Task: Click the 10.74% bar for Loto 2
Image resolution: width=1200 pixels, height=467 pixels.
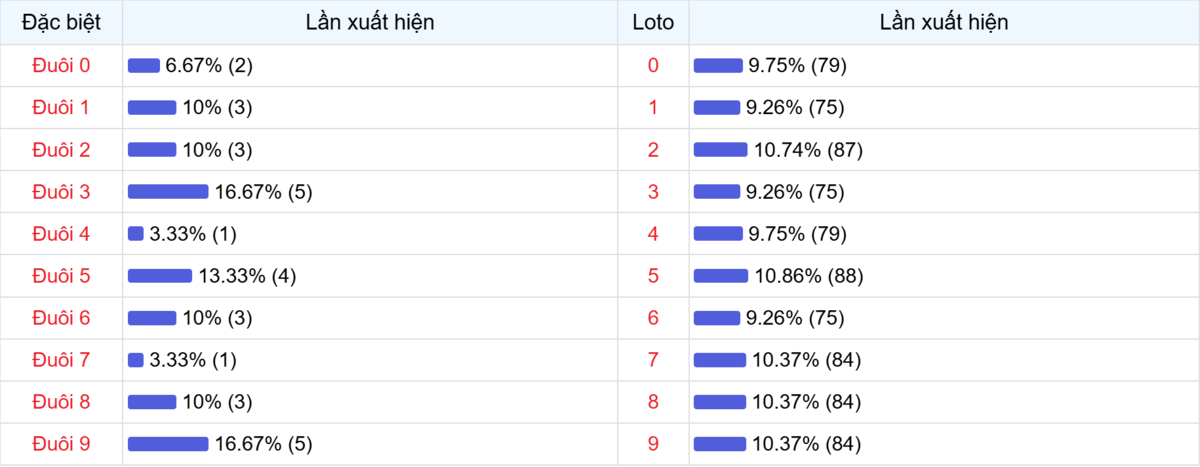Action: pos(720,150)
